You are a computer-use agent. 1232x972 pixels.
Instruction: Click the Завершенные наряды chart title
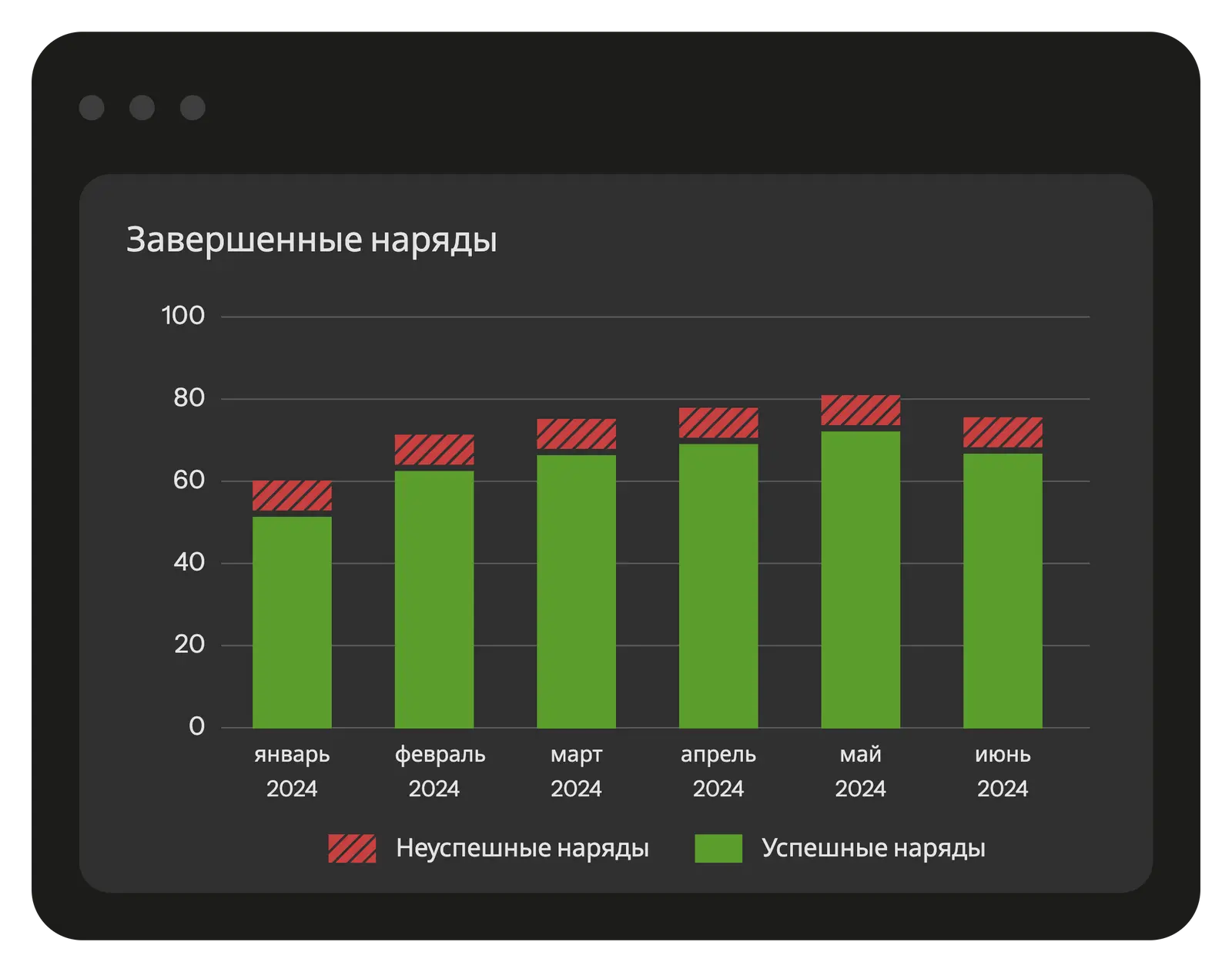click(311, 240)
